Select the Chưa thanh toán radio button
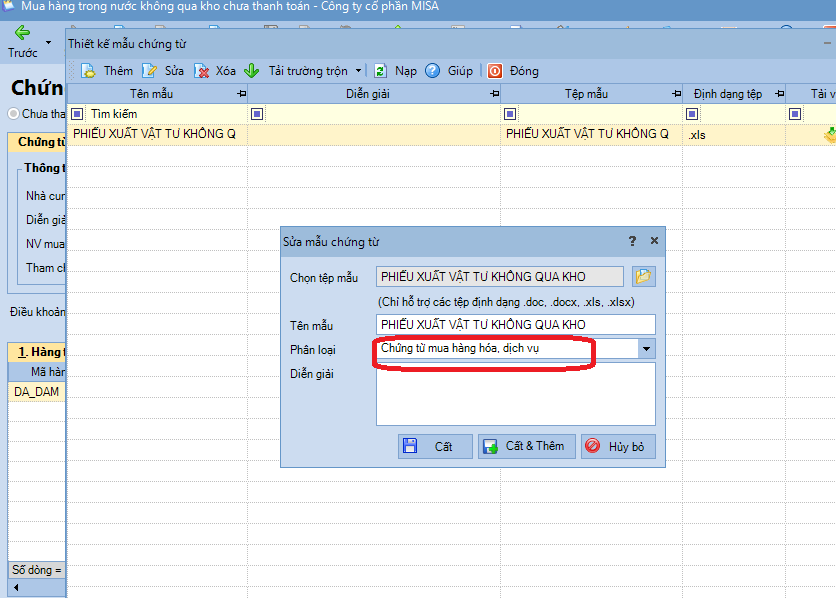The image size is (836, 598). click(14, 114)
